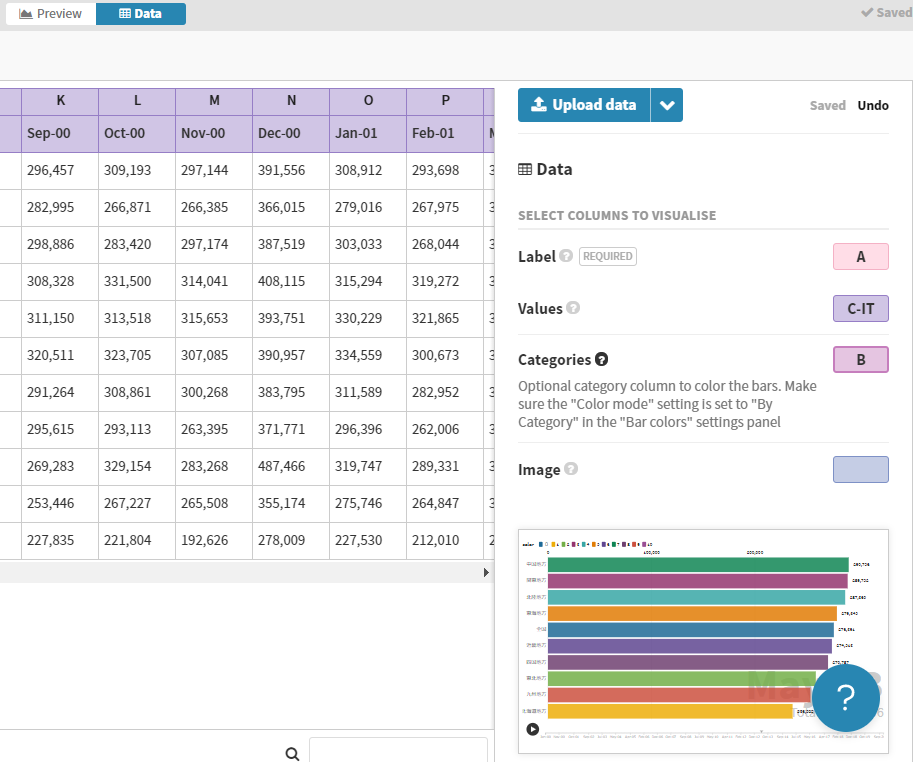Select cell with value 296,457
This screenshot has height=762, width=913.
pyautogui.click(x=60, y=171)
